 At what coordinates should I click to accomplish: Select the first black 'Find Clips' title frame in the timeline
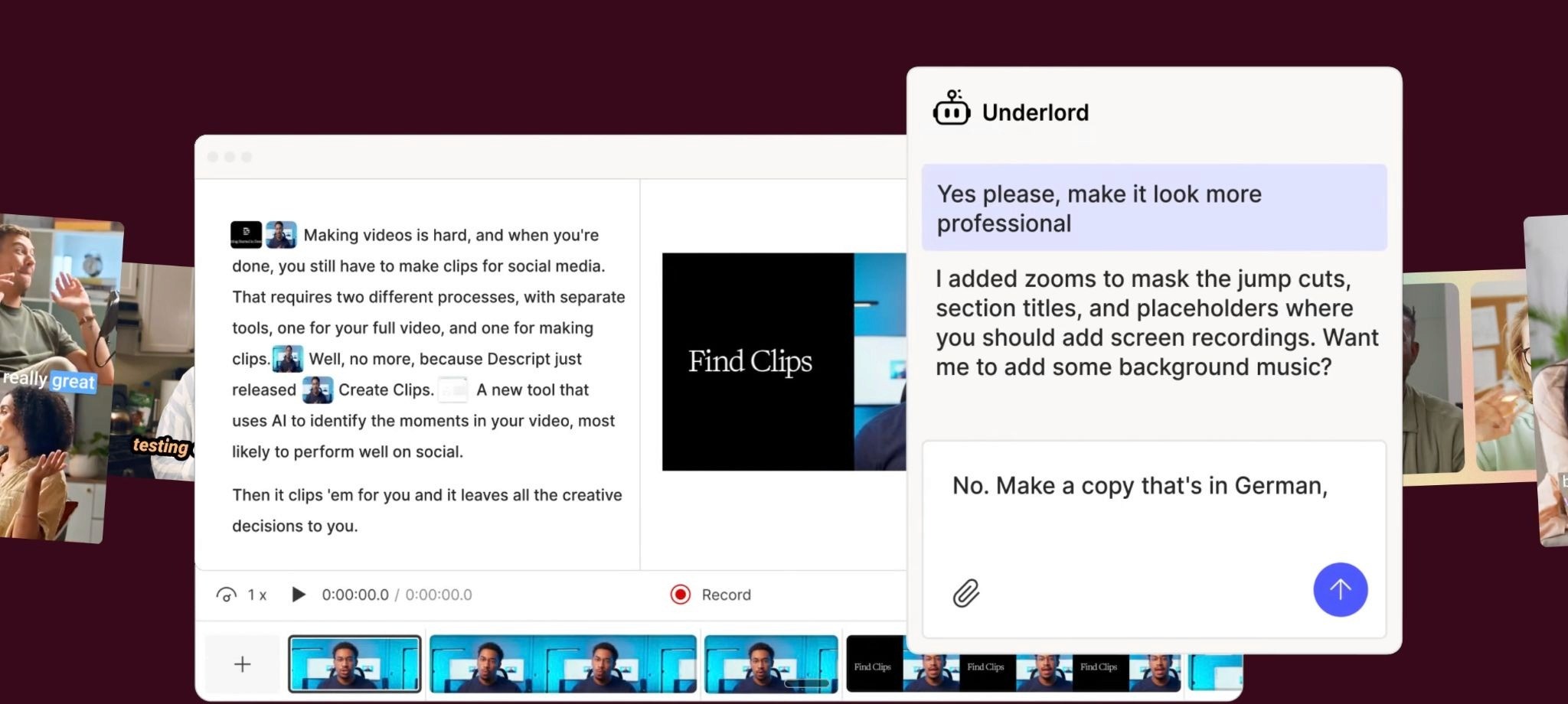[874, 663]
